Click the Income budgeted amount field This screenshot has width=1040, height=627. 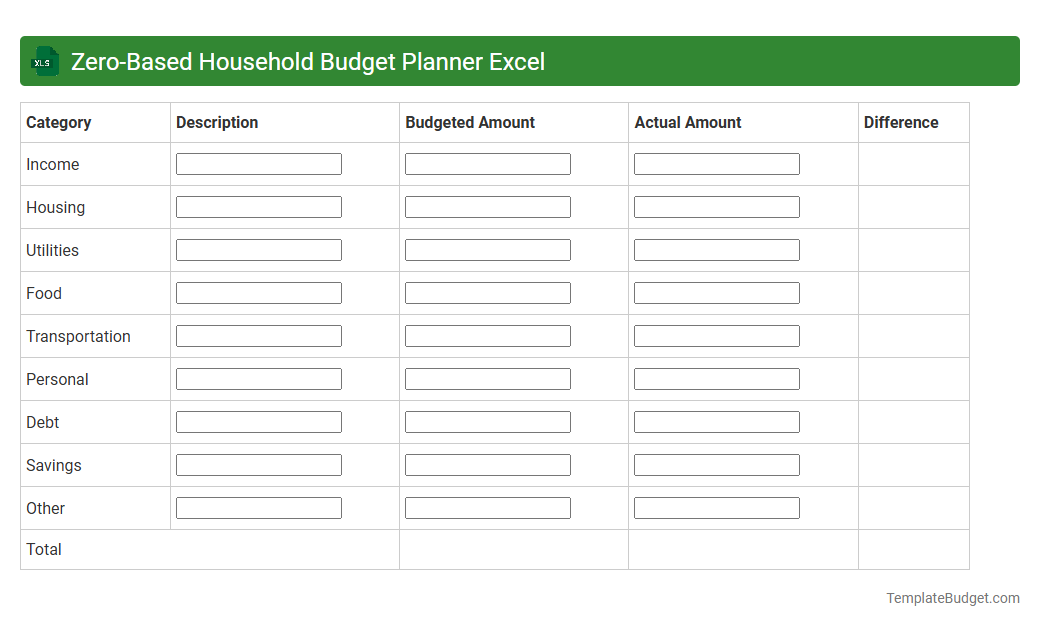[487, 163]
